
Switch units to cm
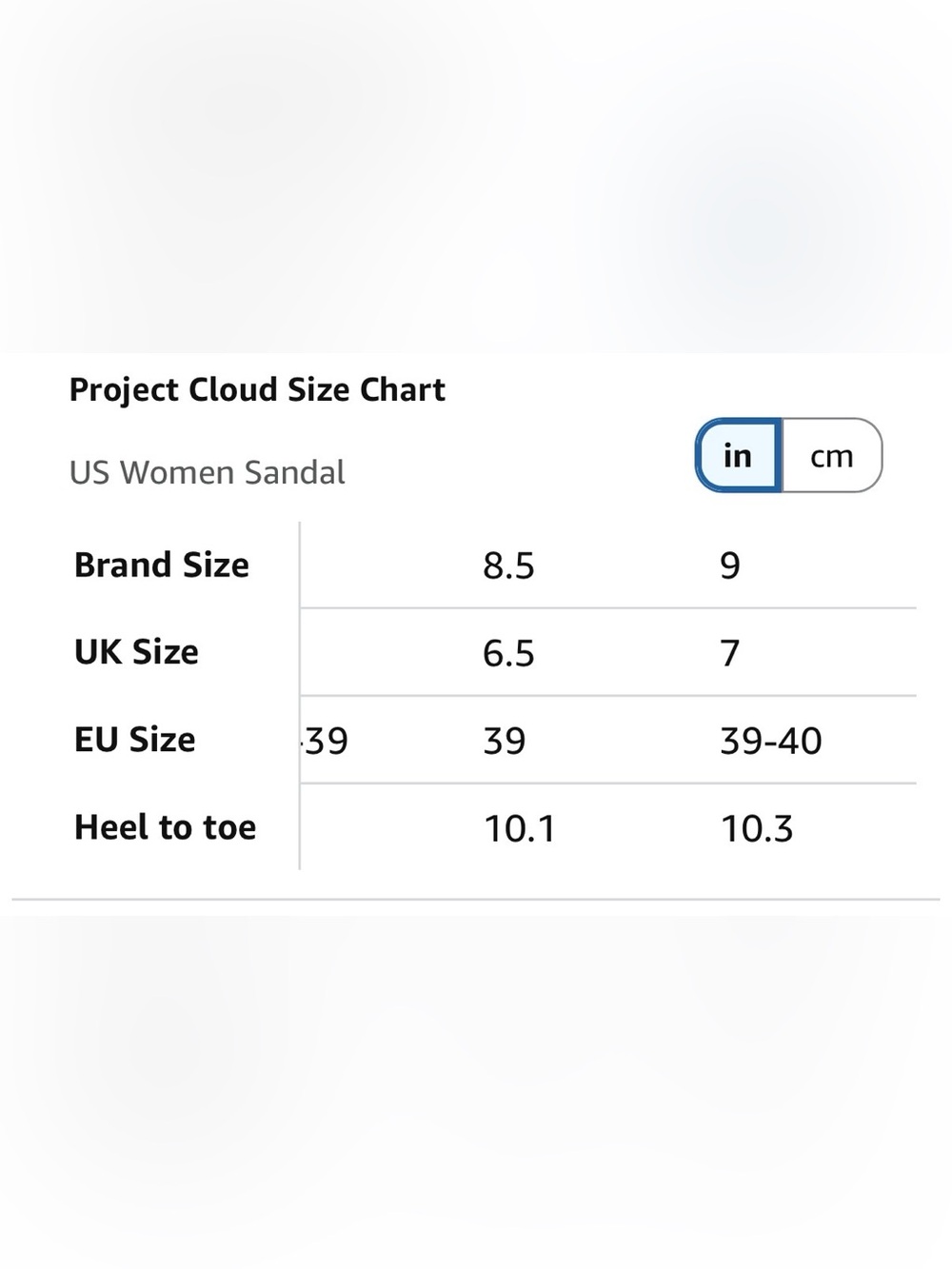[x=832, y=456]
